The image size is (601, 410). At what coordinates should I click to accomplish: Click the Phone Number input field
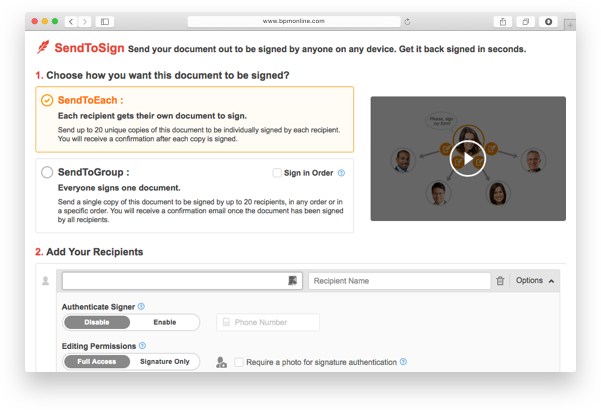click(268, 322)
